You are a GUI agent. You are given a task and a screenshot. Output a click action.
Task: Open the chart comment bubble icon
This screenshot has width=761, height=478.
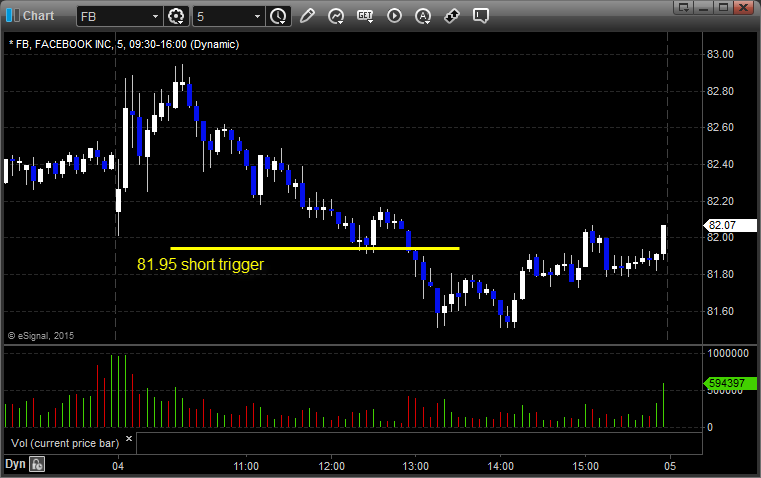click(480, 16)
